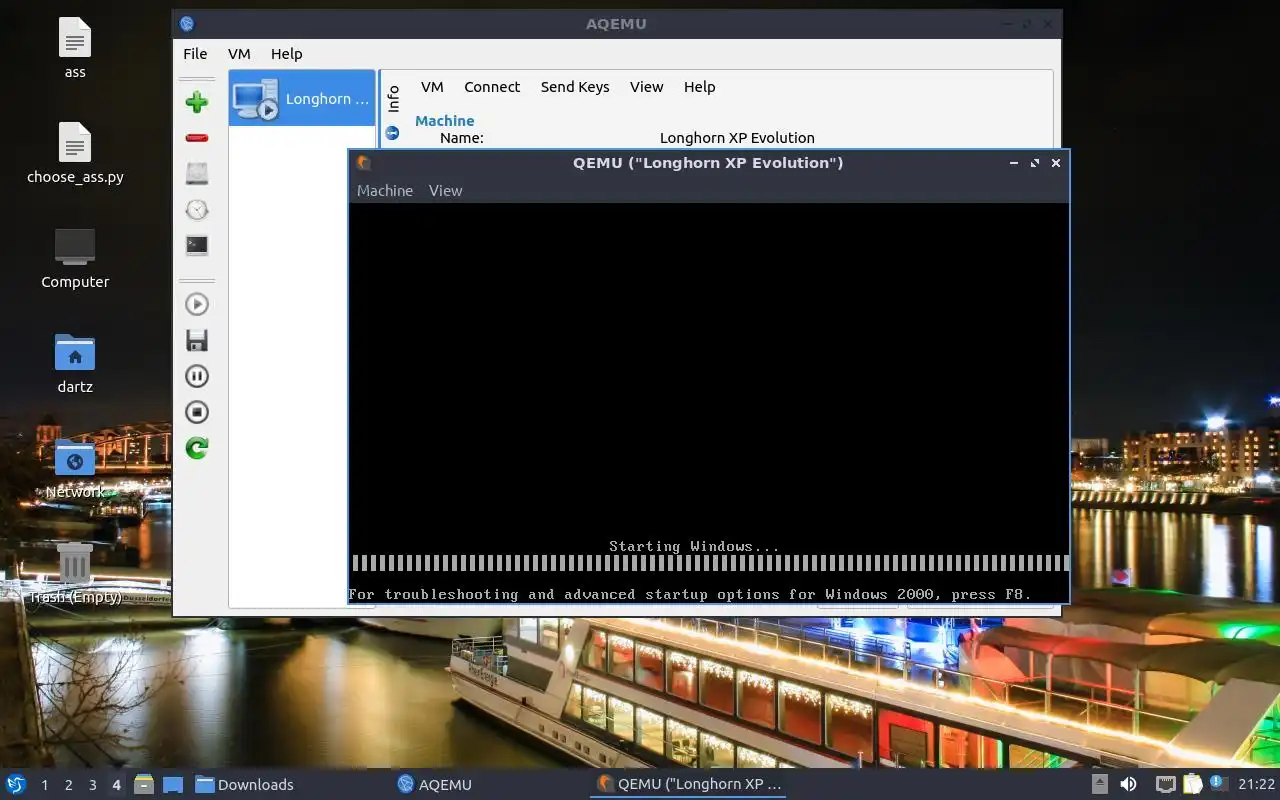Screen dimensions: 1280x800
Task: Click the 'Machine' section heading
Action: click(444, 121)
